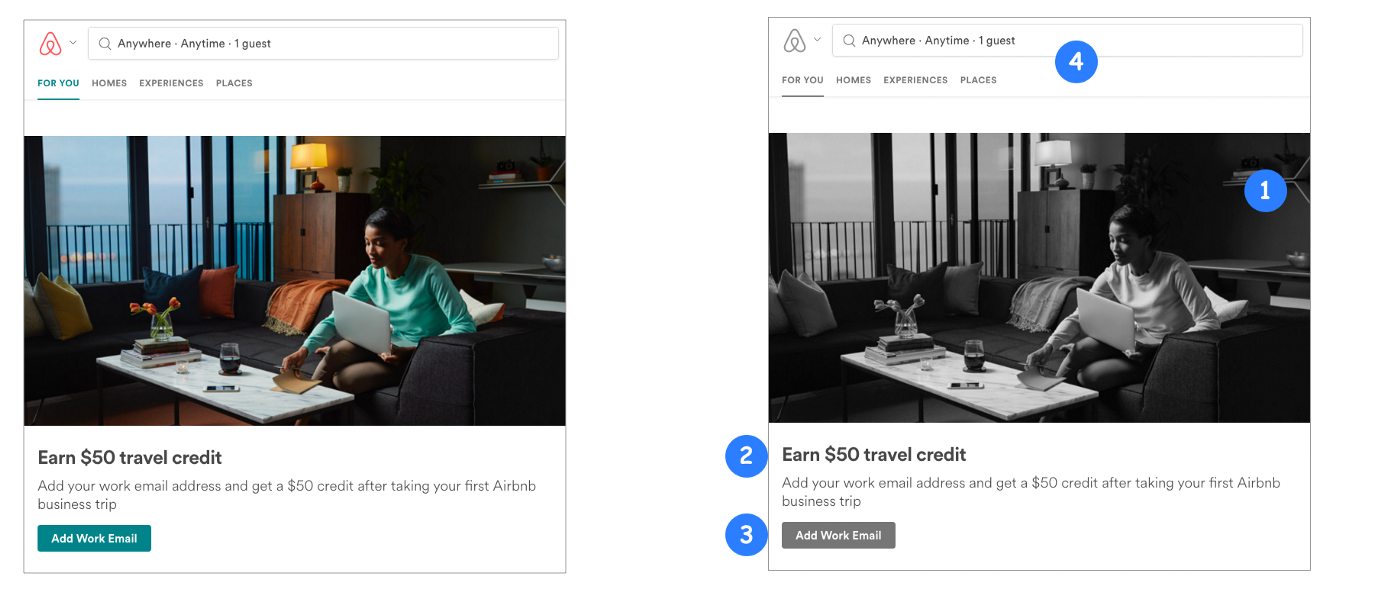Click the search field in the grayscale mockup
Screen dimensions: 1400x595
[x=1067, y=41]
